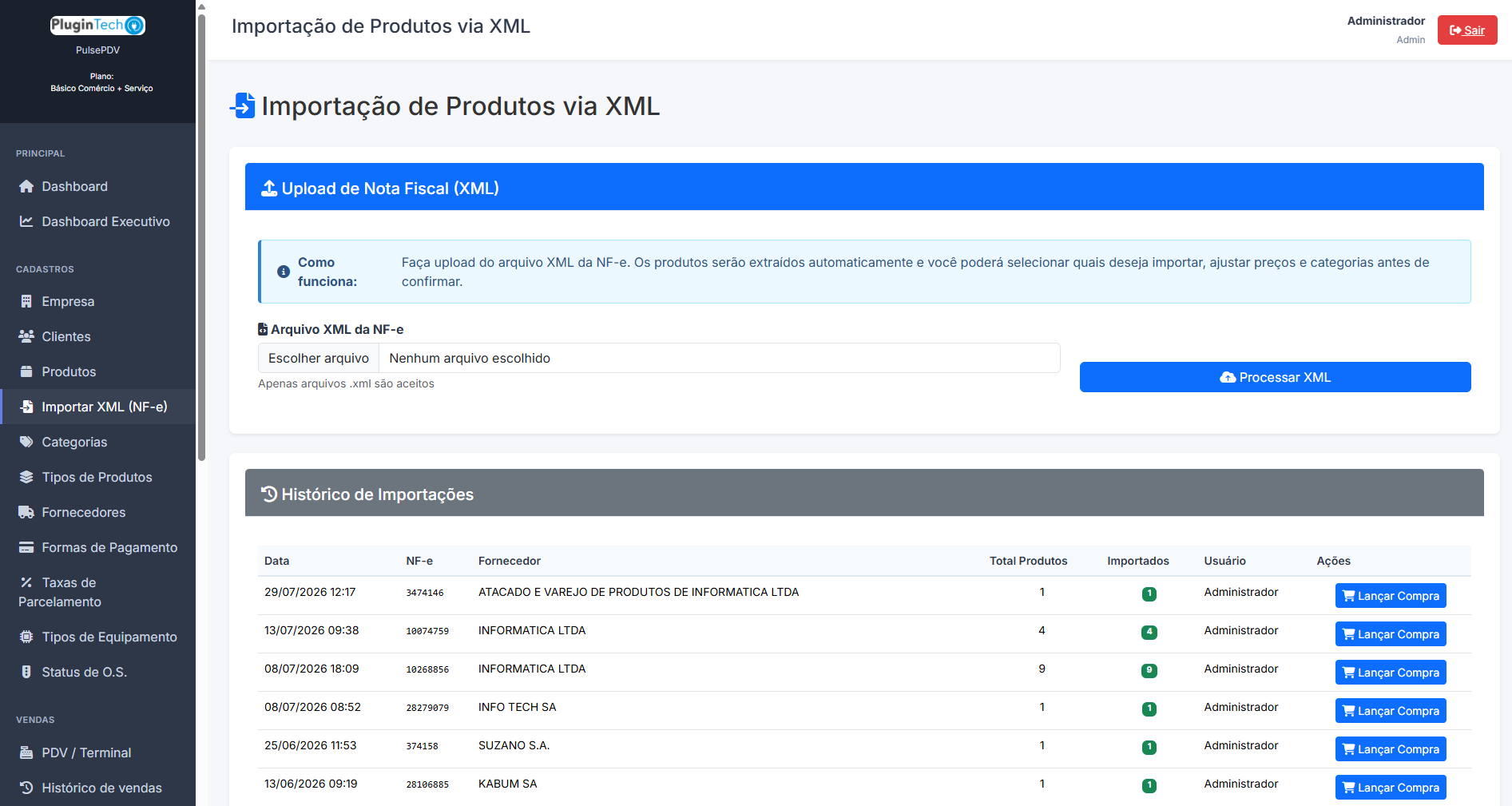
Task: Click the Tipos de Produtos layers icon
Action: [26, 477]
